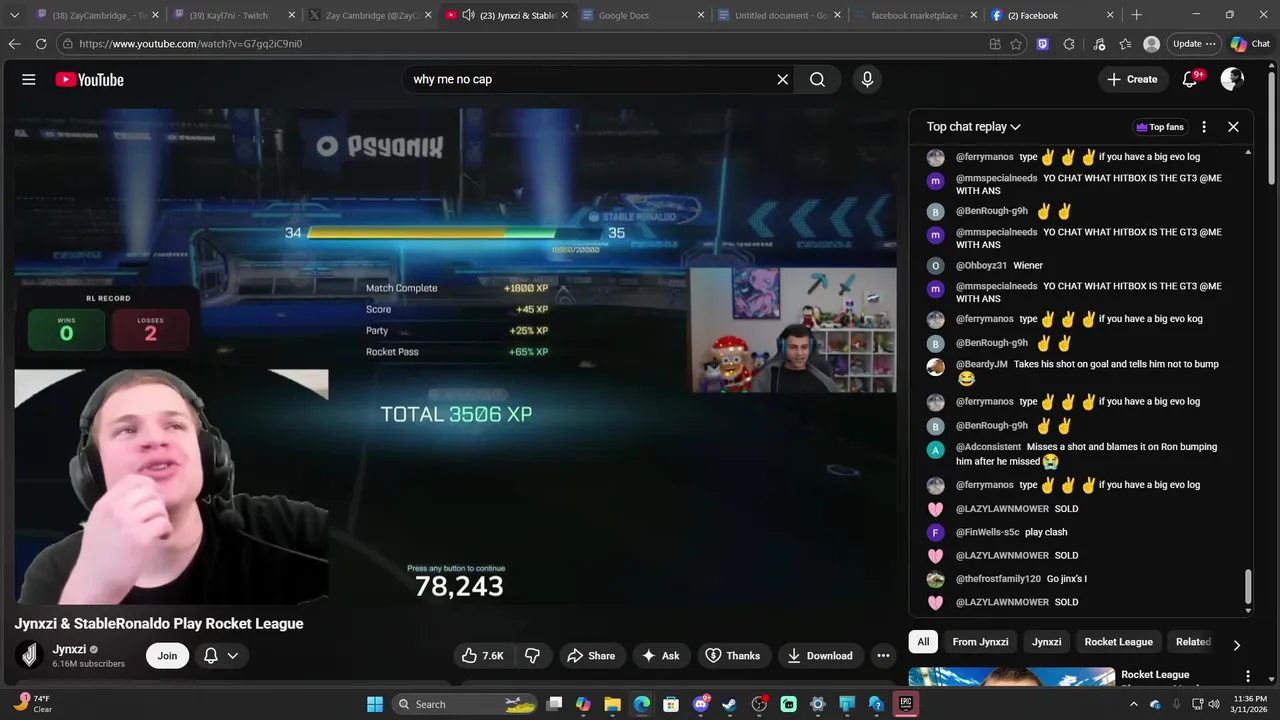Screen dimensions: 1280x720
Task: Open the split screen apps icon
Action: pos(995,44)
